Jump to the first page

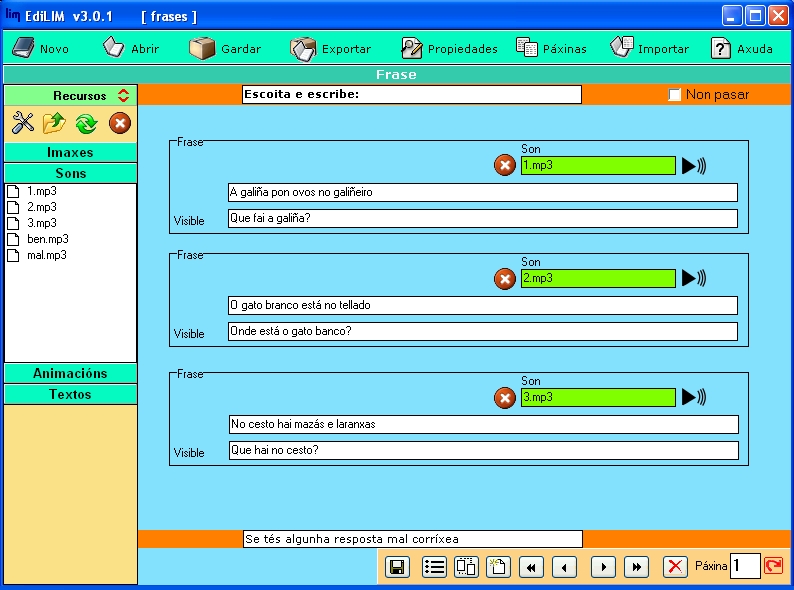point(531,567)
